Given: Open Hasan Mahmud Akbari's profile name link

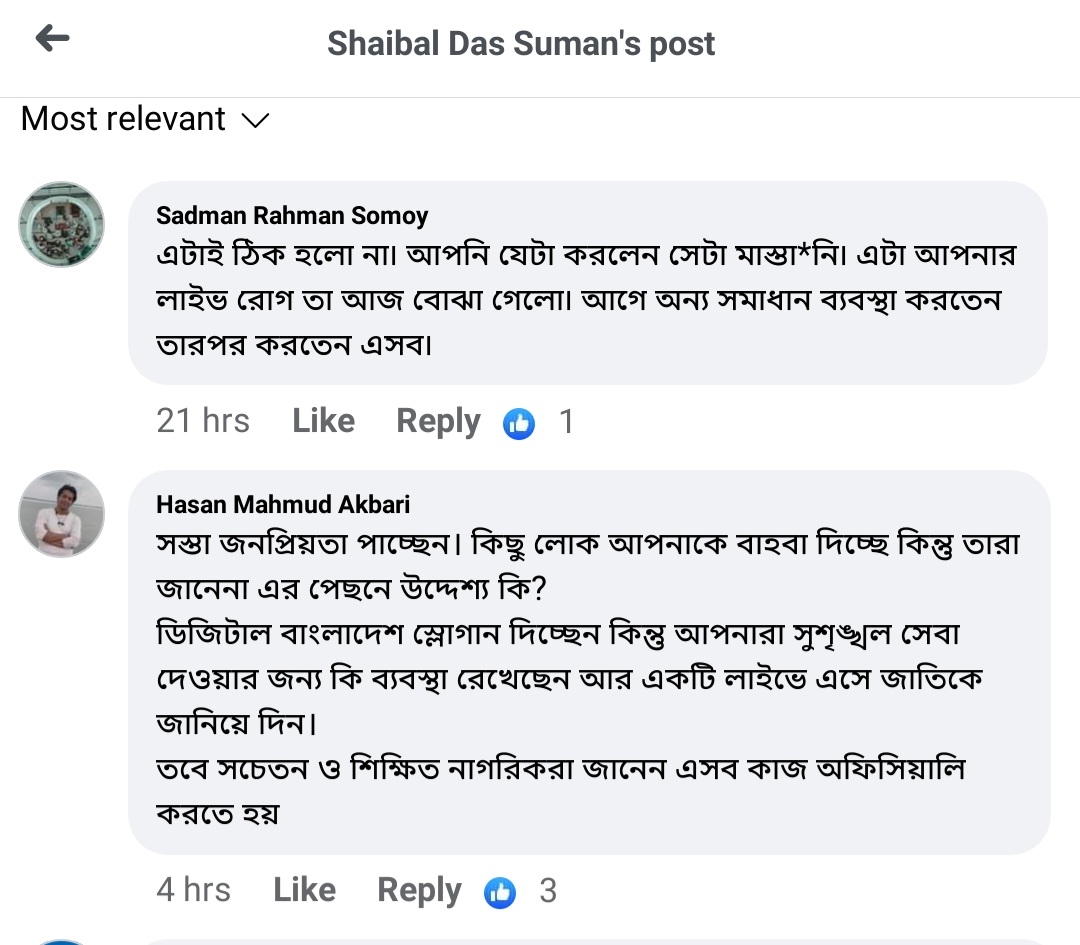Looking at the screenshot, I should coord(283,504).
